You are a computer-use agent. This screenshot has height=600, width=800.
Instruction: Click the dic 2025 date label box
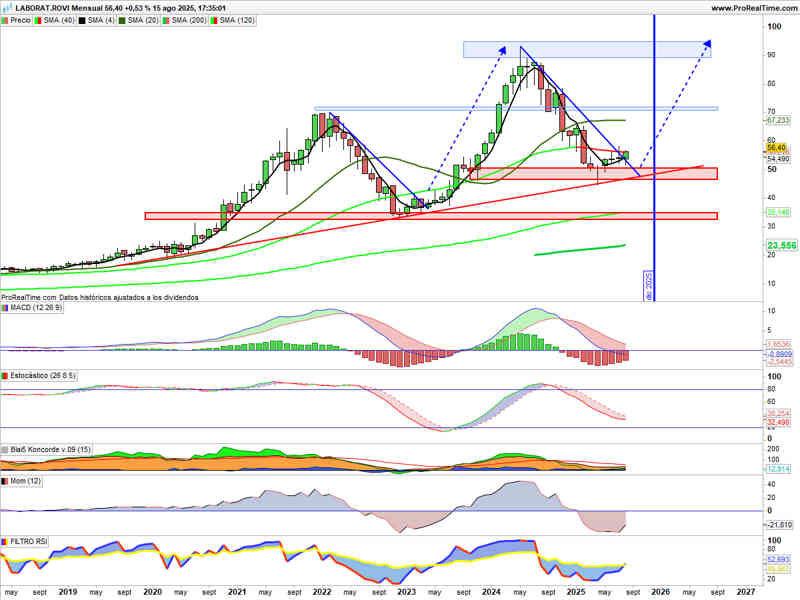(x=648, y=286)
